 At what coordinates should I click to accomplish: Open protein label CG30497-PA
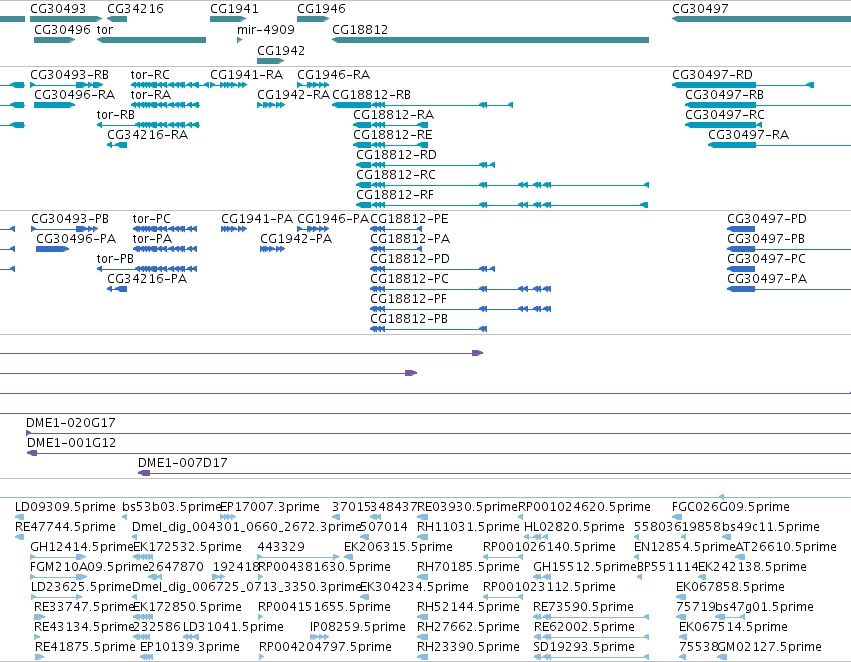pos(767,279)
